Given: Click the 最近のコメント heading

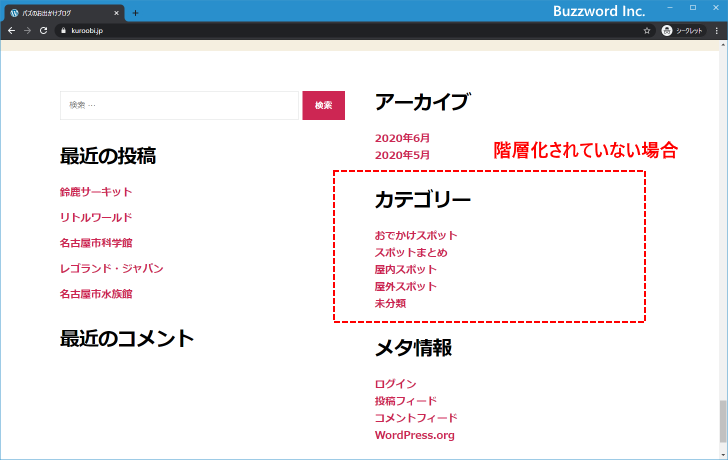Looking at the screenshot, I should [127, 338].
